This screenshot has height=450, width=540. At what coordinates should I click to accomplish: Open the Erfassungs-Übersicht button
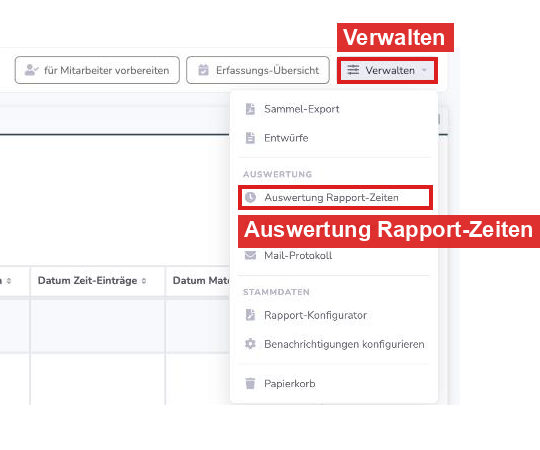(258, 70)
